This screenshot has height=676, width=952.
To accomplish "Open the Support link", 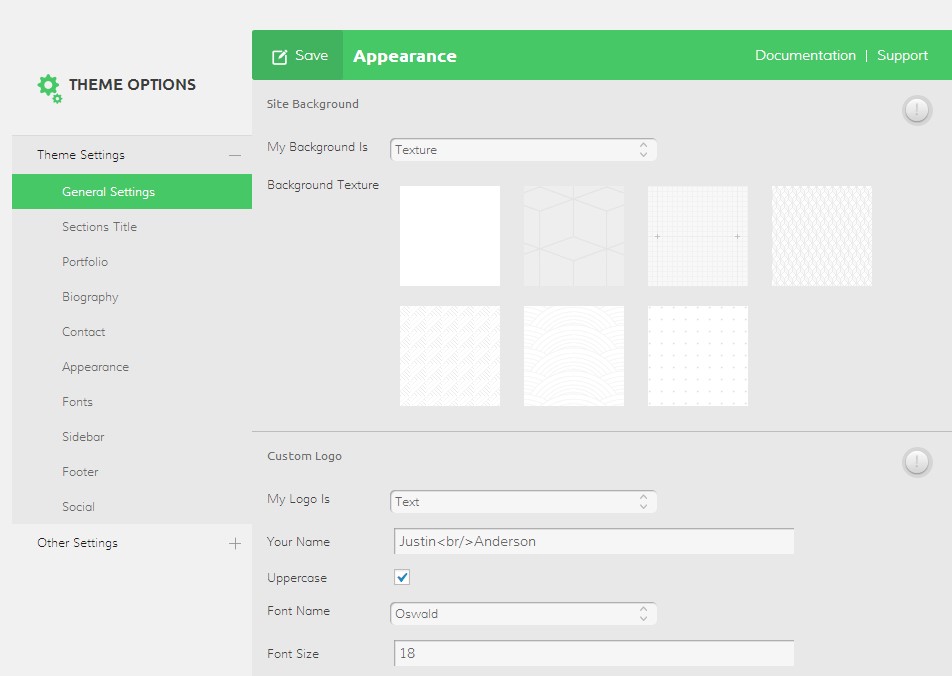I will point(902,56).
